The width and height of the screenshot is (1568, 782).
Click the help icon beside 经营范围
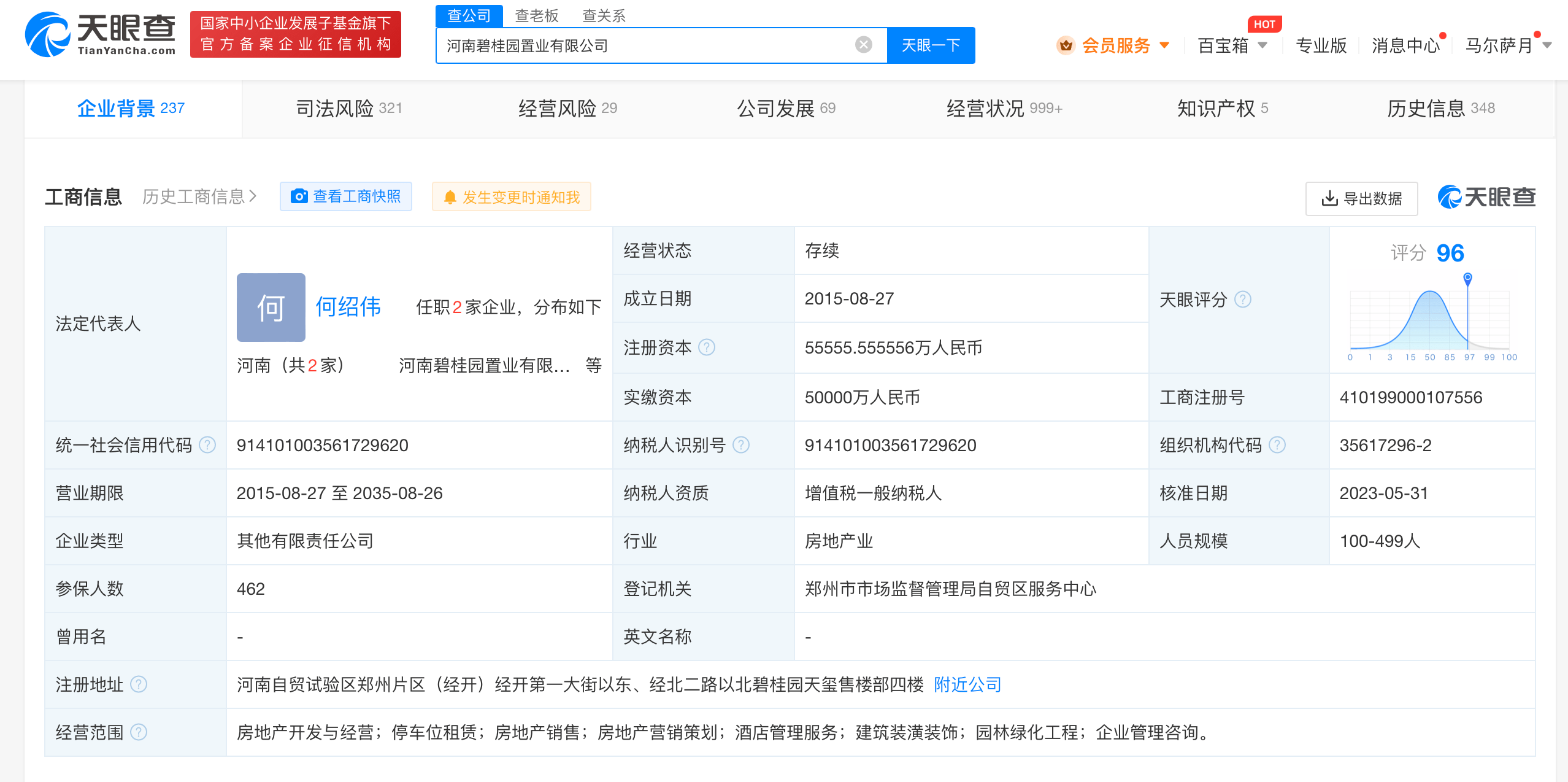139,732
